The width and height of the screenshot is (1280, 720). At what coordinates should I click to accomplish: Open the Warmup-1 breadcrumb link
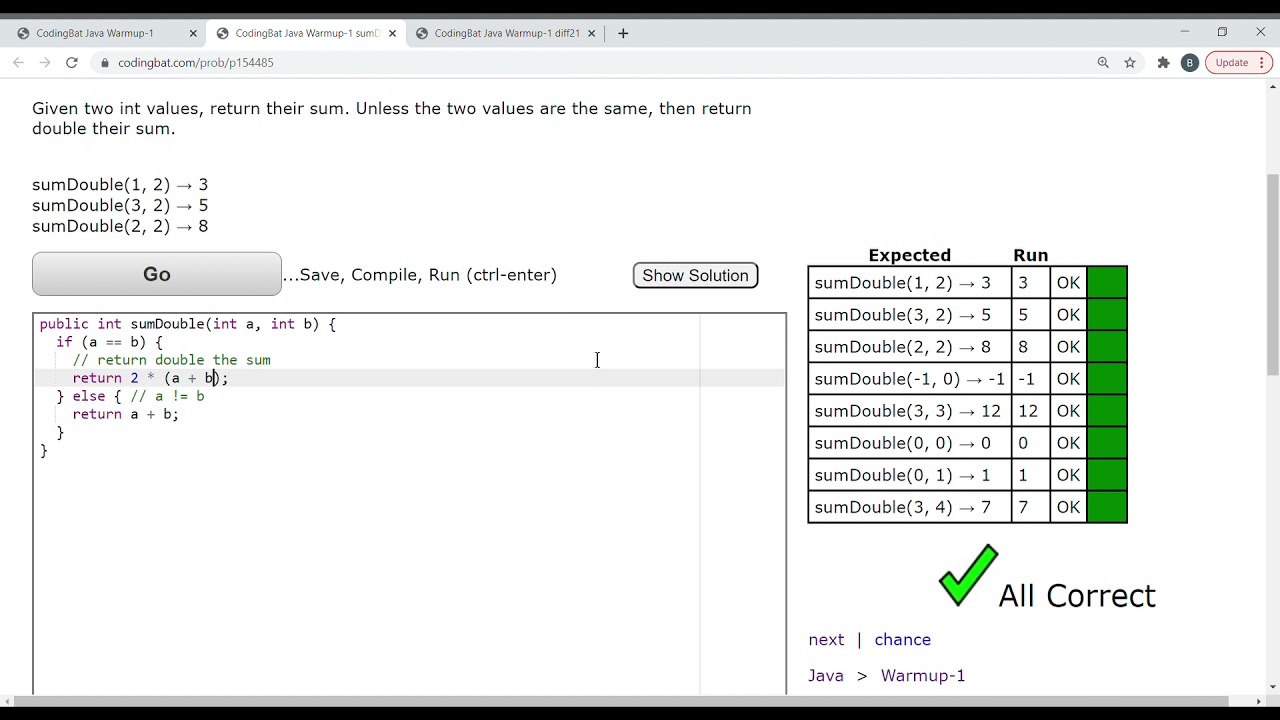[923, 675]
